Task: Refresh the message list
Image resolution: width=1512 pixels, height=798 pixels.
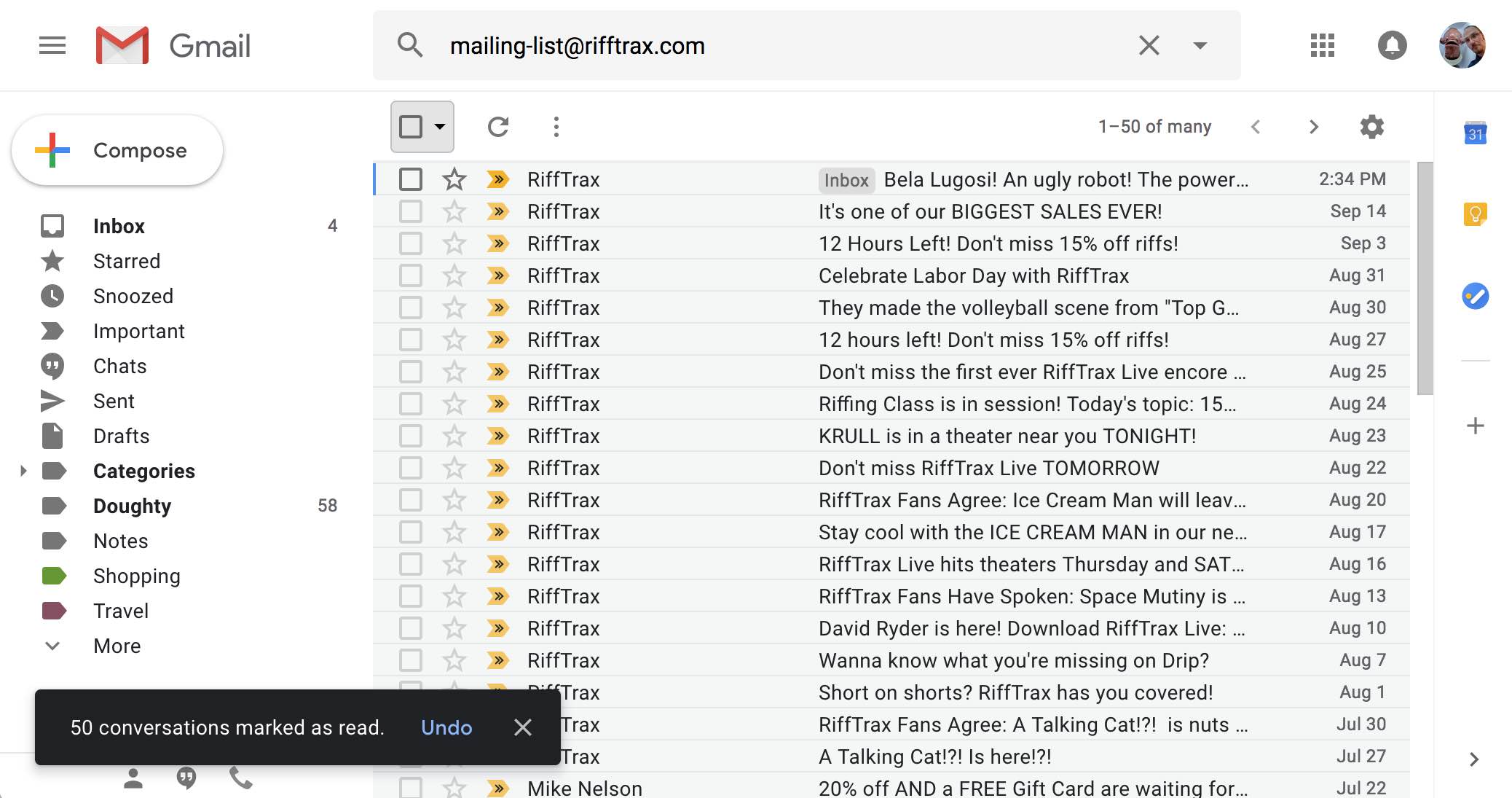Action: coord(498,127)
